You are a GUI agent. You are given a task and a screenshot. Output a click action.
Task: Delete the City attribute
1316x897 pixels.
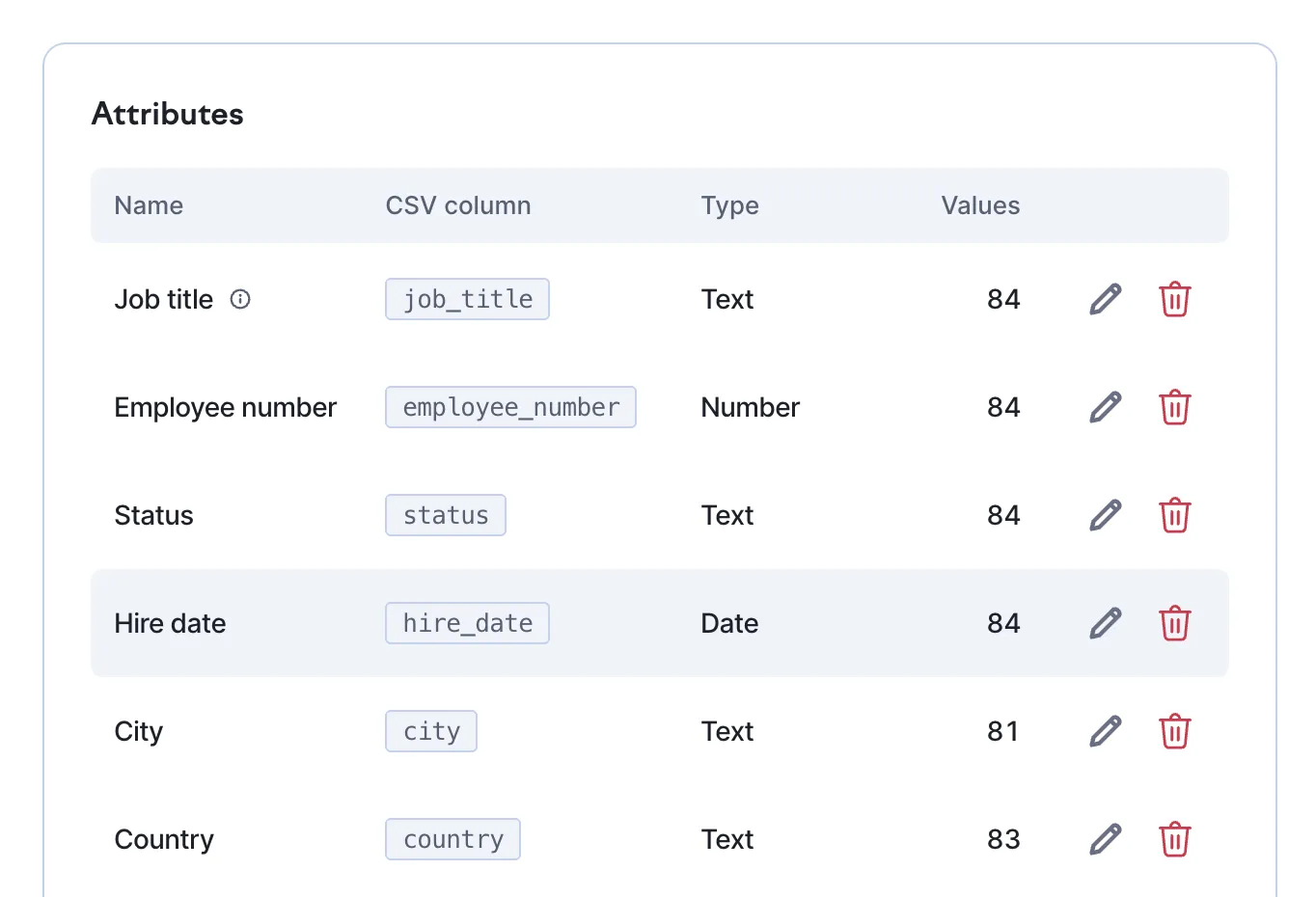click(x=1174, y=731)
